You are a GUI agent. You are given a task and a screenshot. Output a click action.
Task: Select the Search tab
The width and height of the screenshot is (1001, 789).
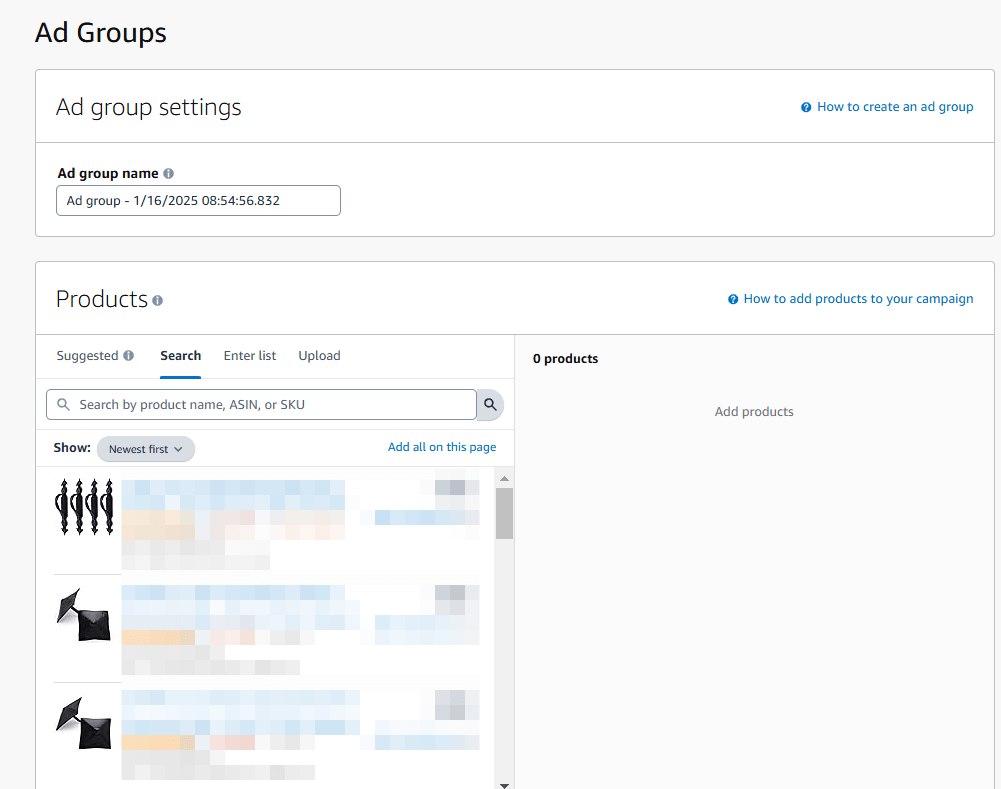pos(180,356)
